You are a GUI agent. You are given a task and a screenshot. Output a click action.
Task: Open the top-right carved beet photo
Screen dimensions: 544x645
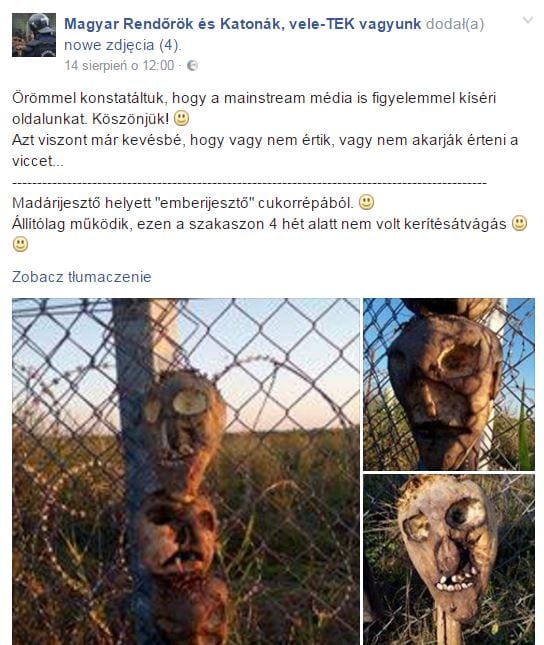(x=449, y=384)
